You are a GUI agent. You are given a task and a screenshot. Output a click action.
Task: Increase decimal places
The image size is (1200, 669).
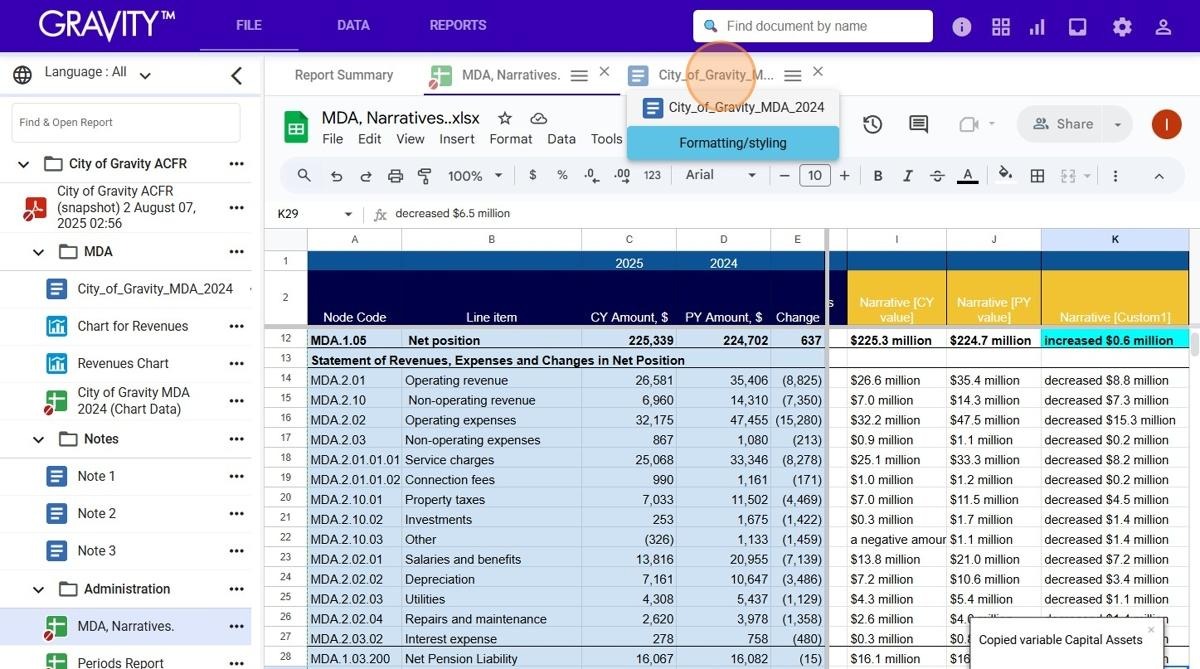tap(622, 176)
